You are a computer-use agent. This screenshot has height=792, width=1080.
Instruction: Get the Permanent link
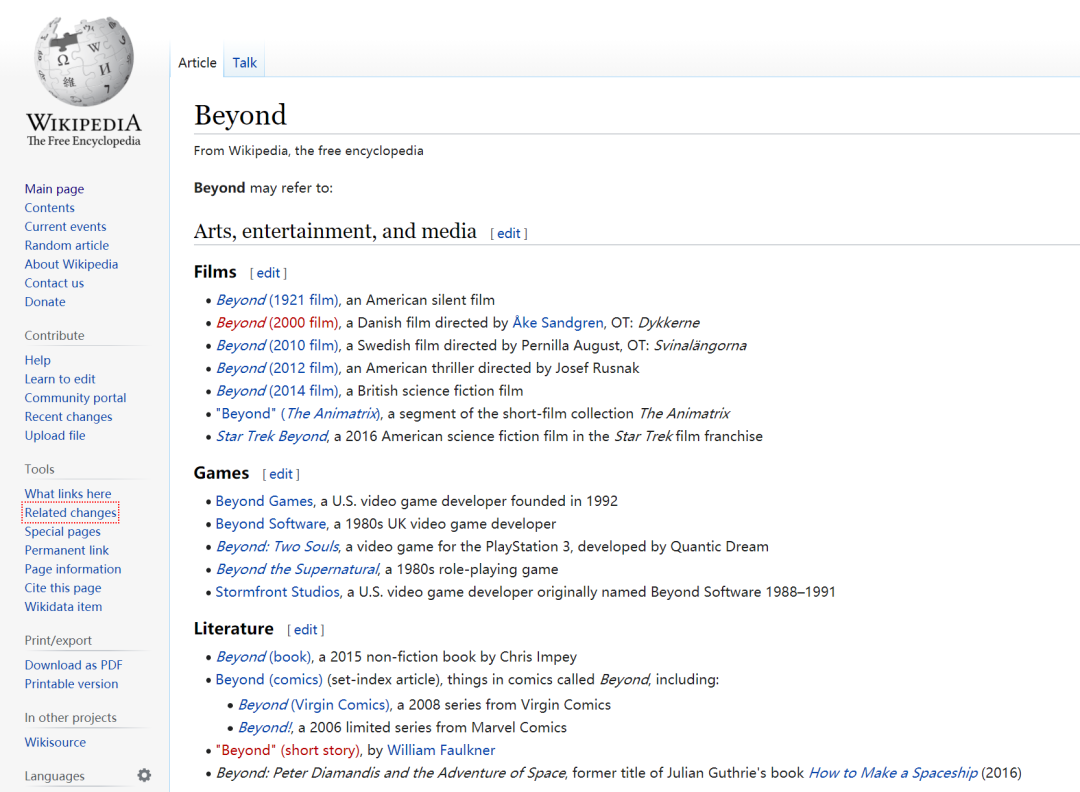point(67,550)
